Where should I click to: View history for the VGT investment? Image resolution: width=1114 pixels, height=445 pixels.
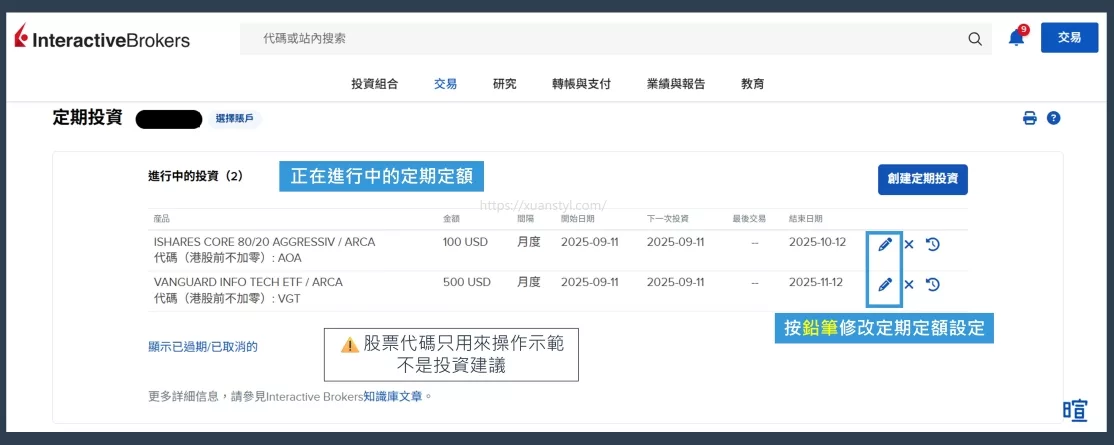(x=933, y=284)
